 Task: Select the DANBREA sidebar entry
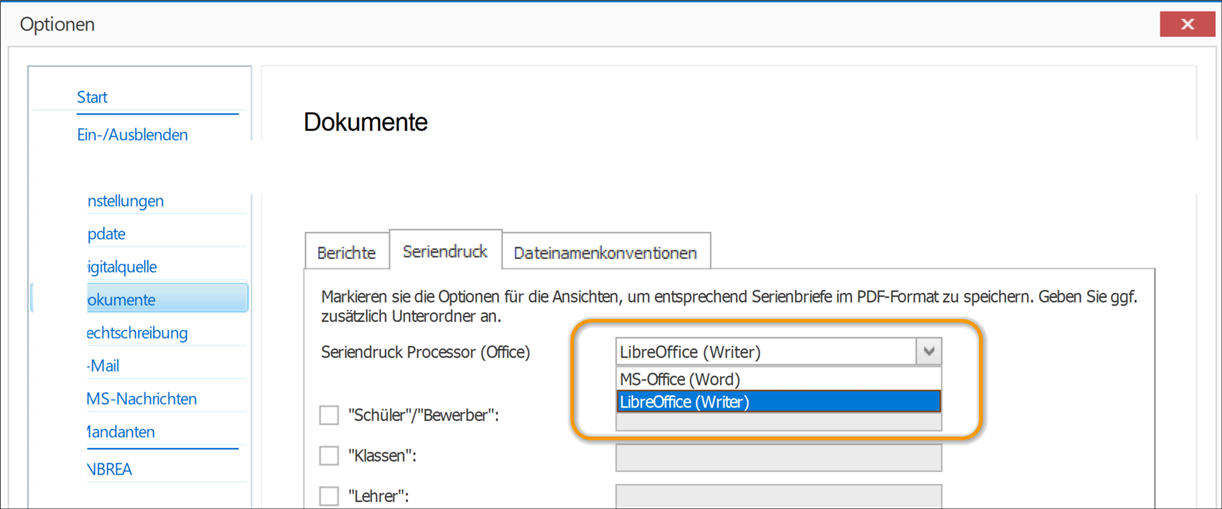[x=110, y=469]
